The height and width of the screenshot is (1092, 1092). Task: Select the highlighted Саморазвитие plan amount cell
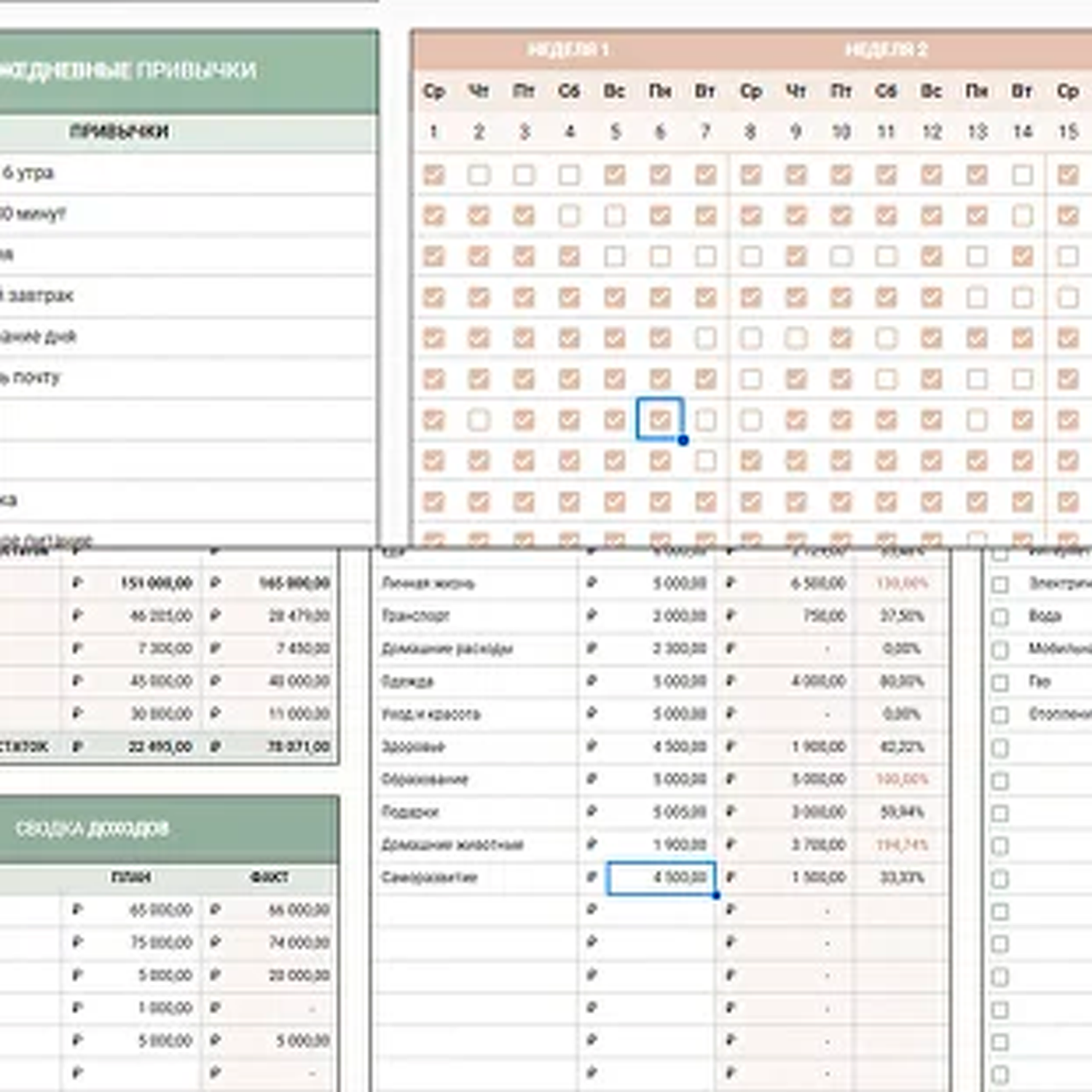coord(661,877)
